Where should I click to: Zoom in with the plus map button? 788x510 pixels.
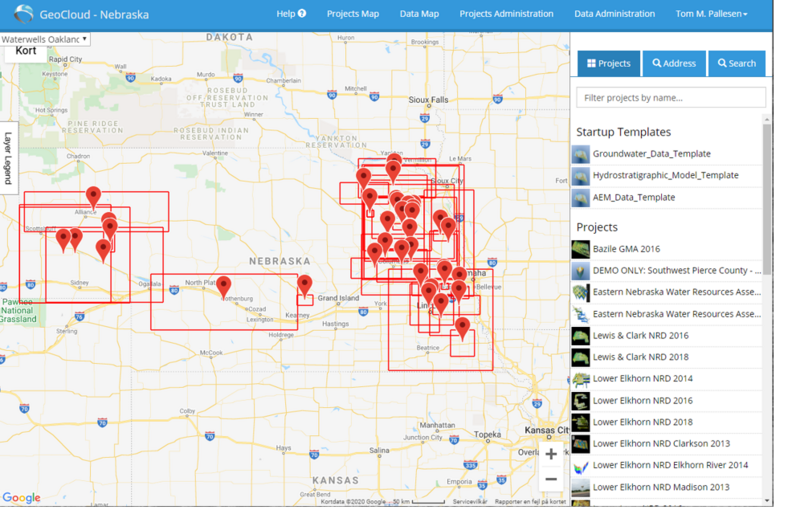(551, 454)
